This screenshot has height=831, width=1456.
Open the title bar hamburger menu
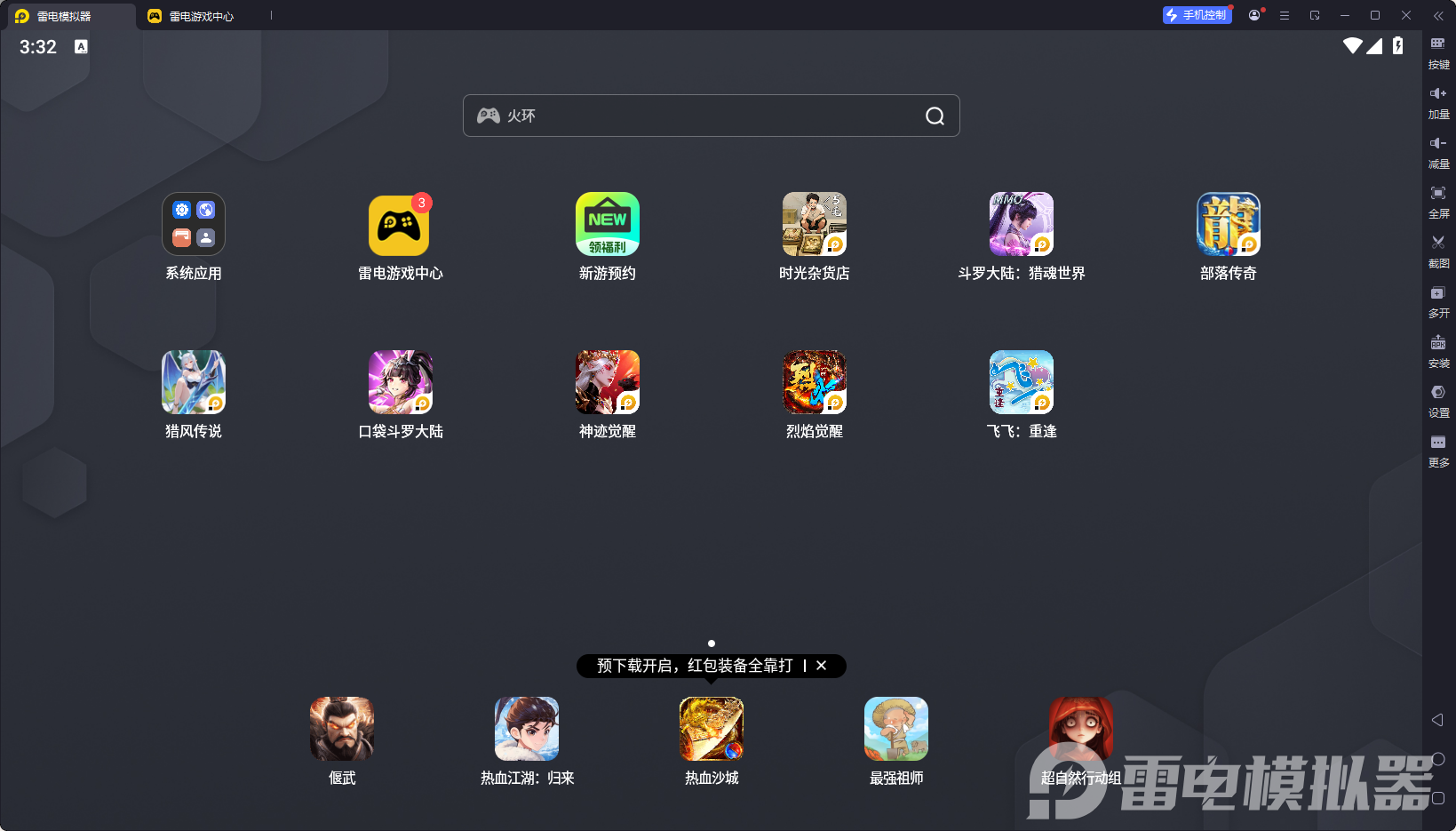click(1285, 15)
